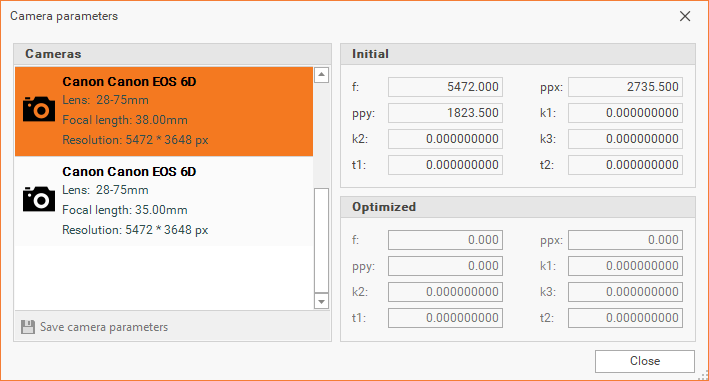Click the 'Optimized' section header
The image size is (709, 381).
[518, 207]
